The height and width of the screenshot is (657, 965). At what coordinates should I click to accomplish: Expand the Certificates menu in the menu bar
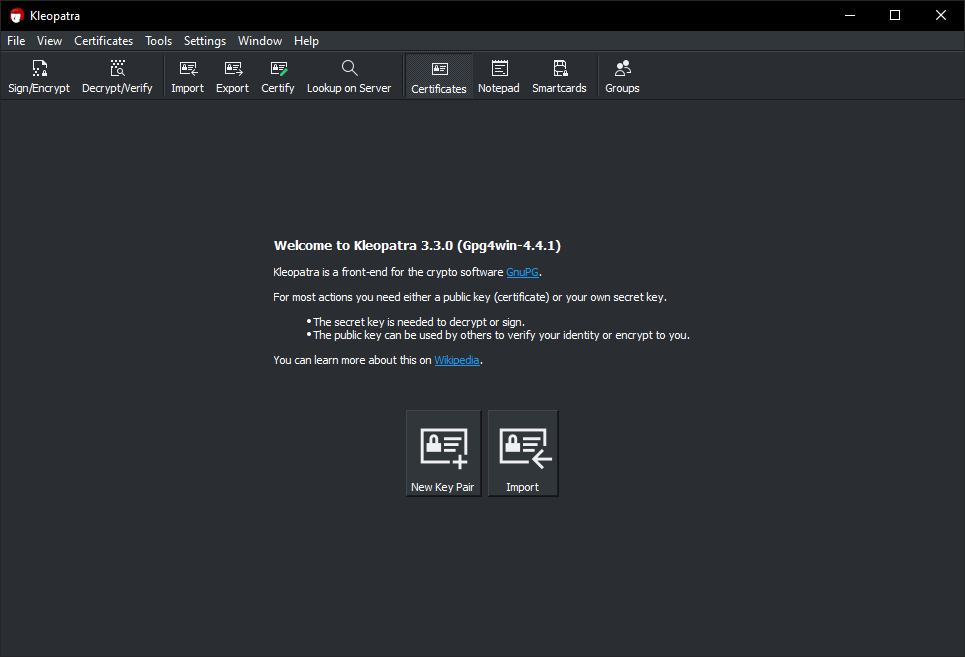pos(103,41)
